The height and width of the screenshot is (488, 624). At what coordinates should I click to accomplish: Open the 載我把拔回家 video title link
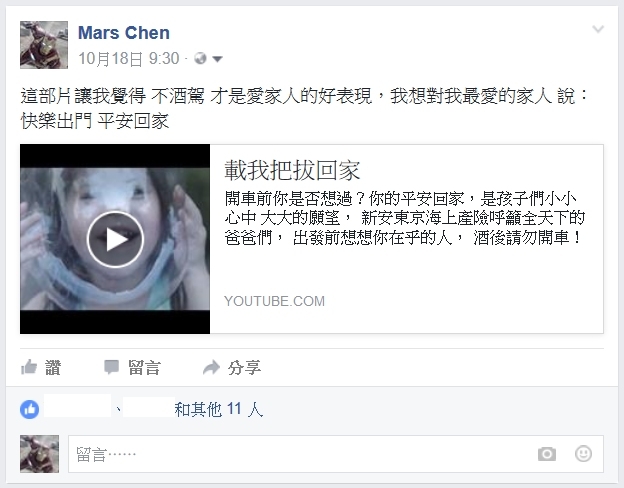pos(292,170)
